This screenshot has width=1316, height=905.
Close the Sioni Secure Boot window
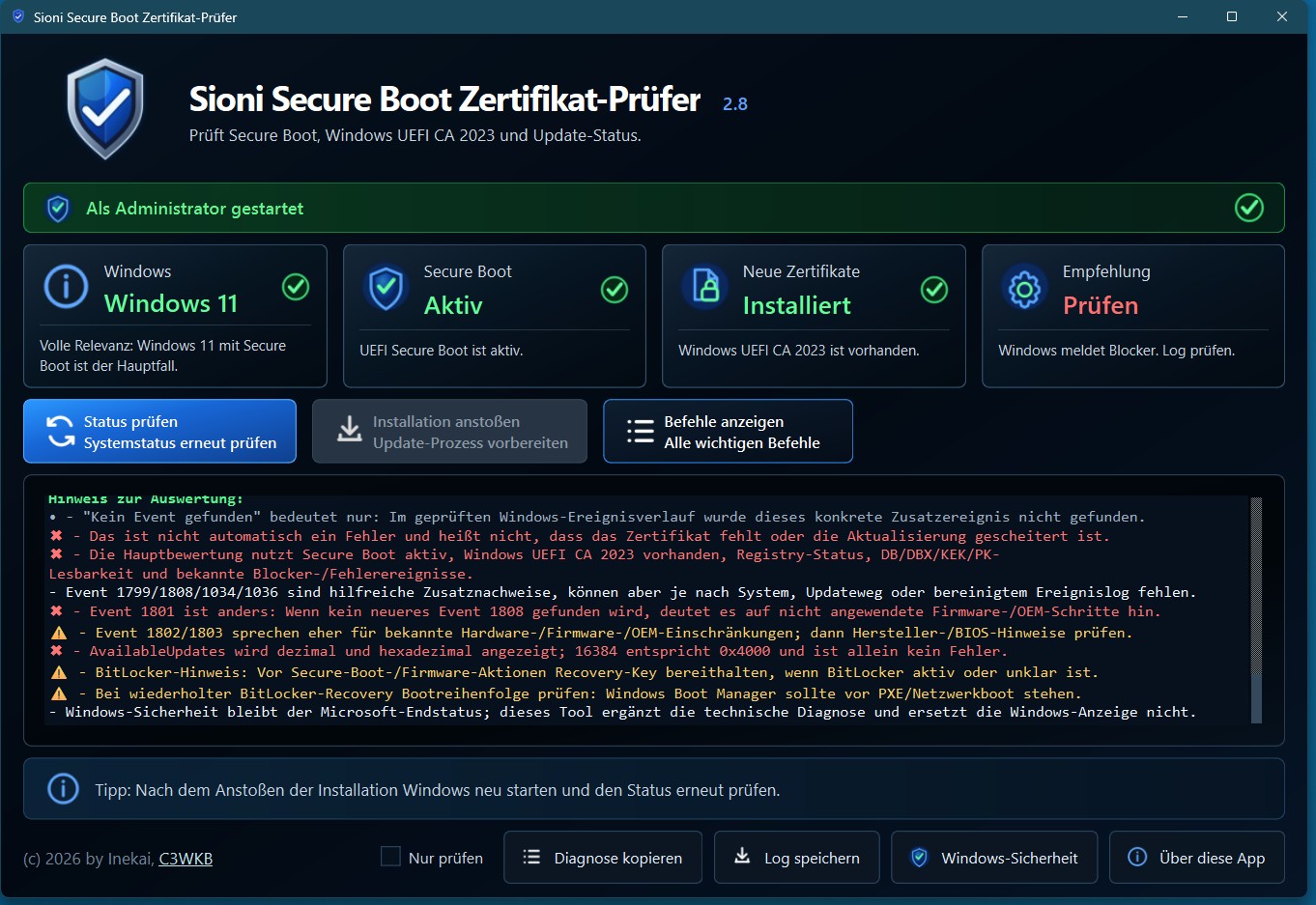point(1282,16)
